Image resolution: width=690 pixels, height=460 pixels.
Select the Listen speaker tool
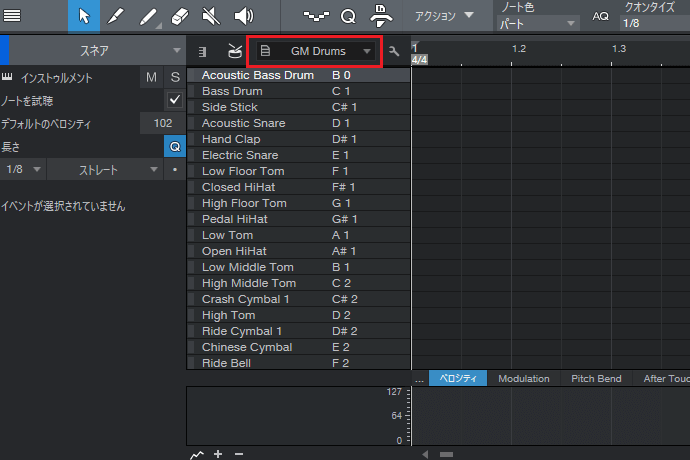point(243,16)
